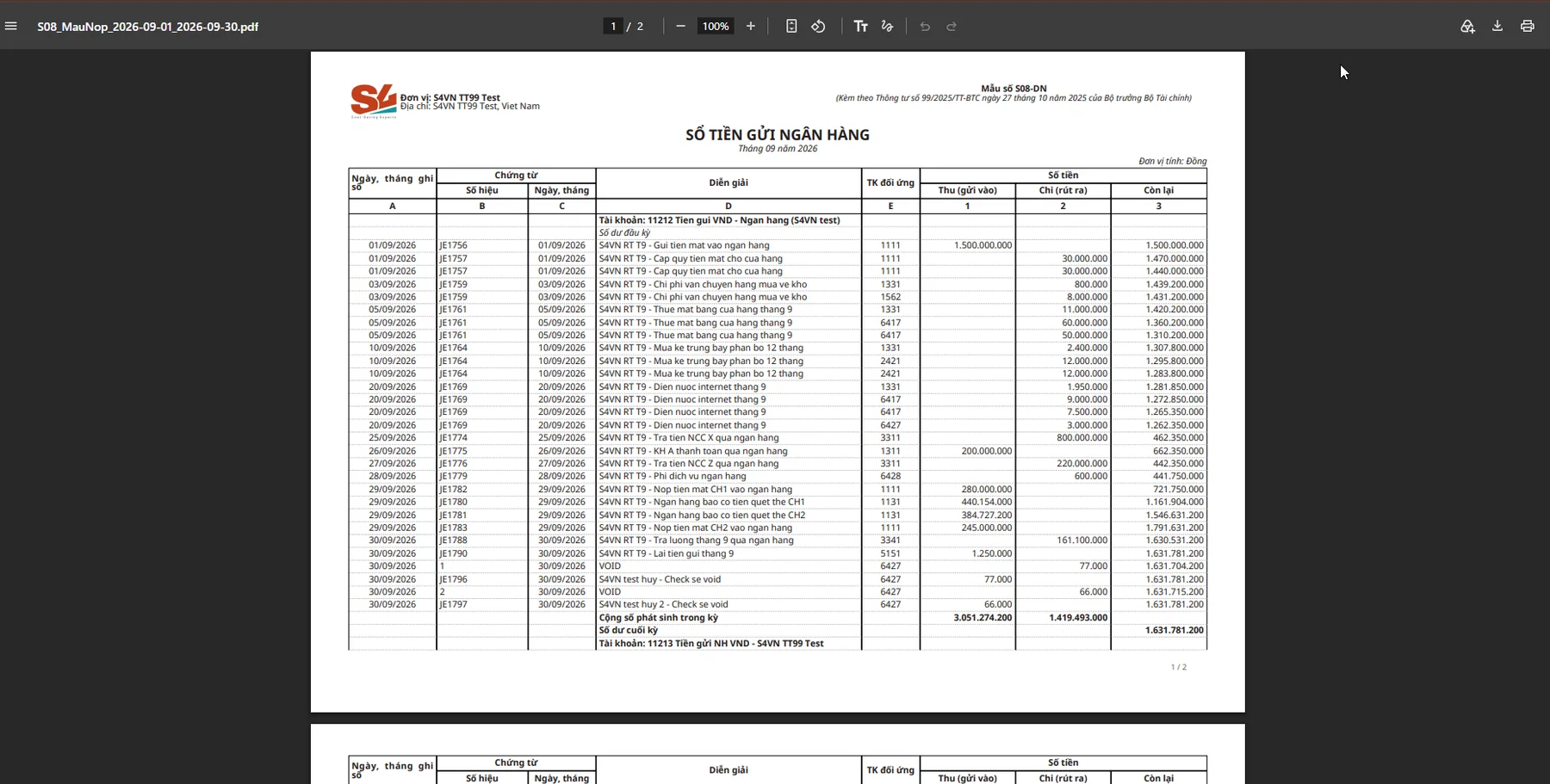Image resolution: width=1550 pixels, height=784 pixels.
Task: Click the Mẫu số S08-DN label
Action: point(1014,89)
